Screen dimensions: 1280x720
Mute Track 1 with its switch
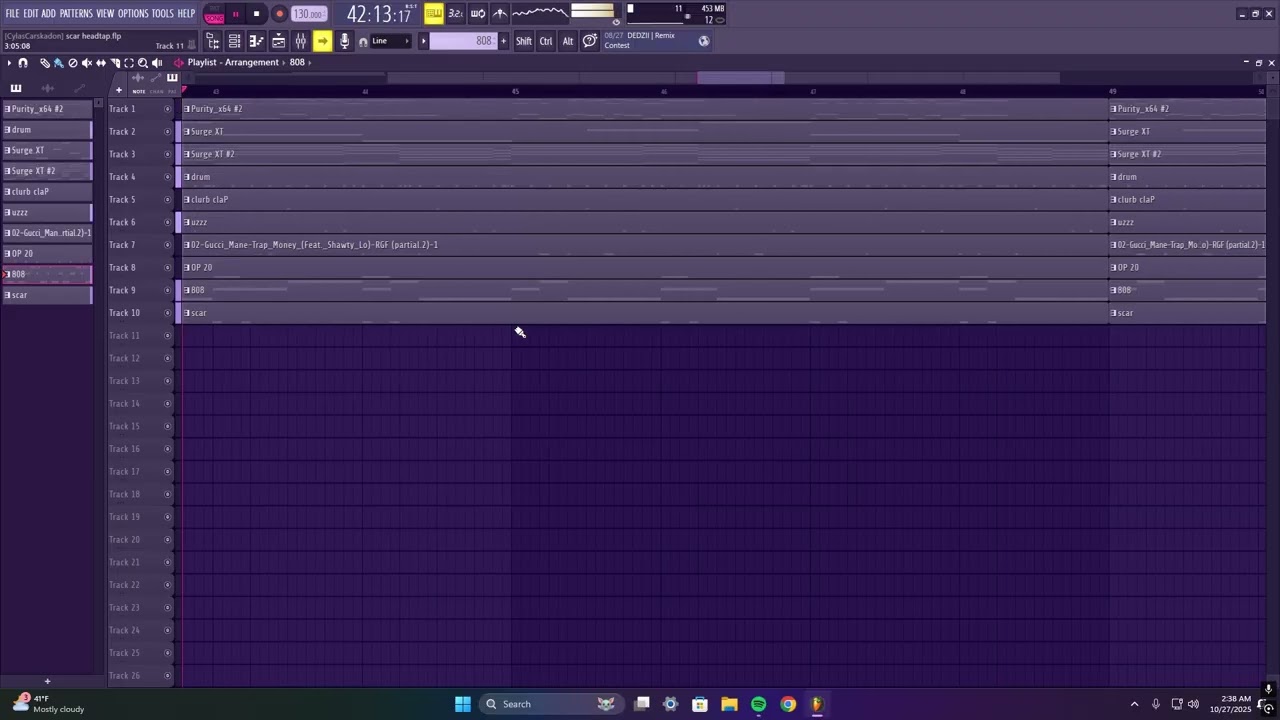click(x=167, y=109)
